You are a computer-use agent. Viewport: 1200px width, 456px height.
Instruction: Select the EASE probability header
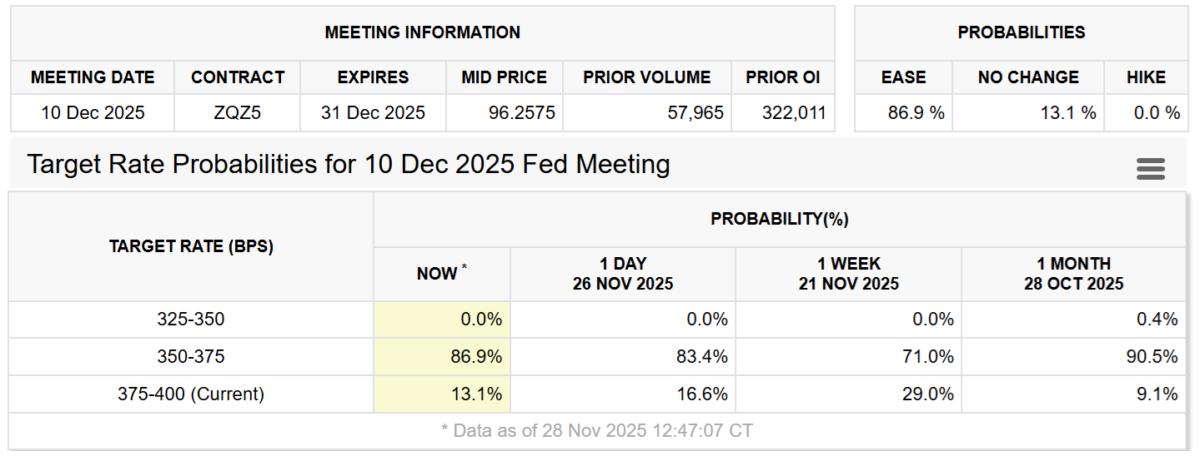903,77
